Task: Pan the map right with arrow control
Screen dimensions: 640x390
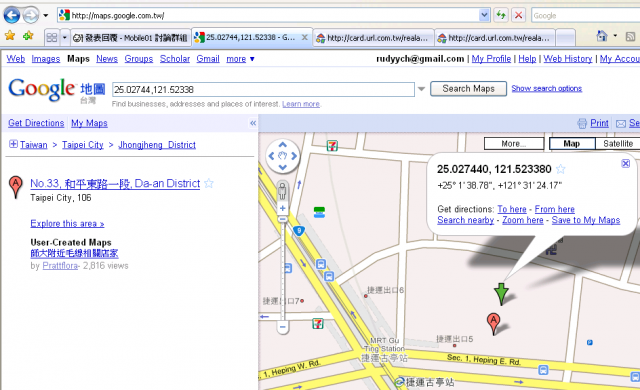Action: coord(294,156)
